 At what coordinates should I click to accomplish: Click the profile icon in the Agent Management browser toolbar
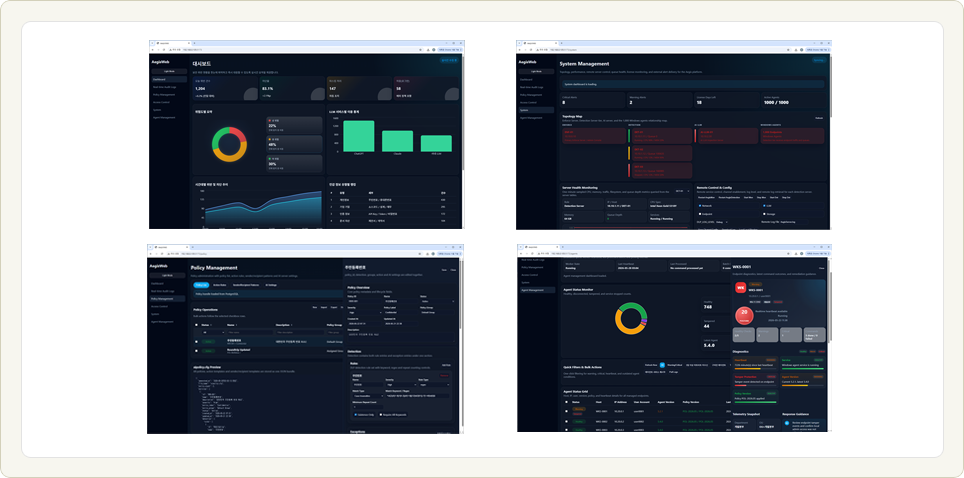(x=800, y=253)
